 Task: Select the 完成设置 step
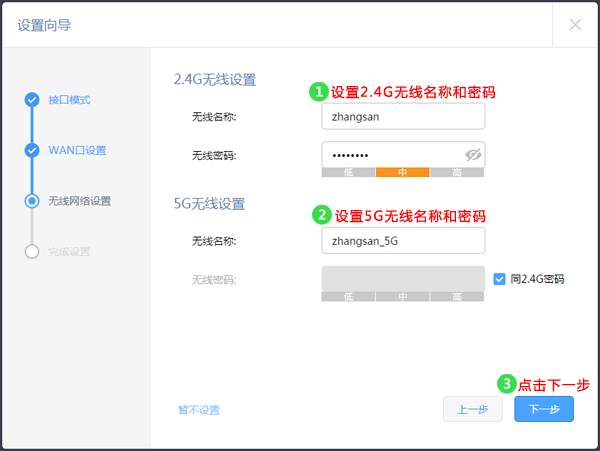69,251
